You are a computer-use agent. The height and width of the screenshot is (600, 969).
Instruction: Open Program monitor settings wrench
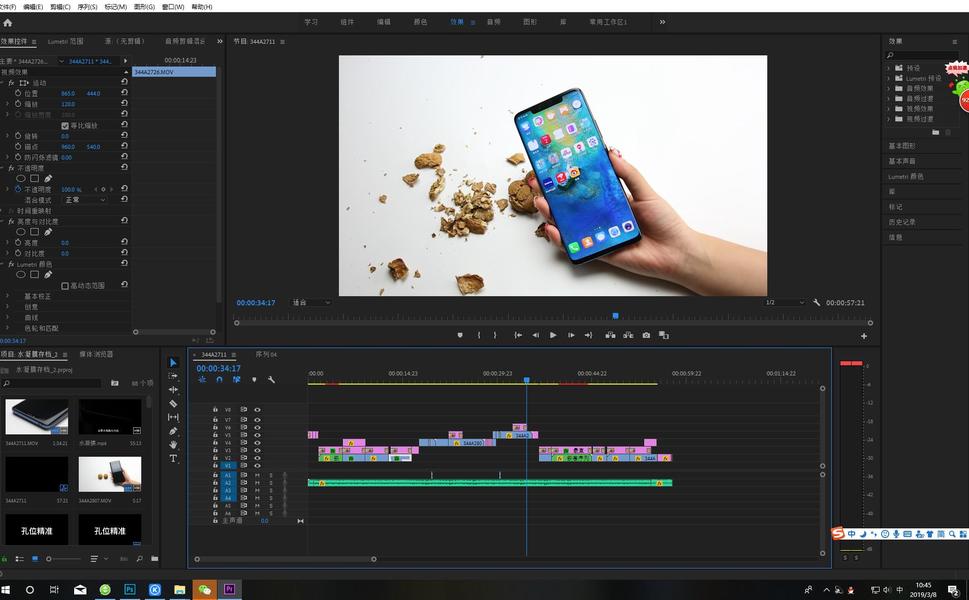[x=816, y=303]
